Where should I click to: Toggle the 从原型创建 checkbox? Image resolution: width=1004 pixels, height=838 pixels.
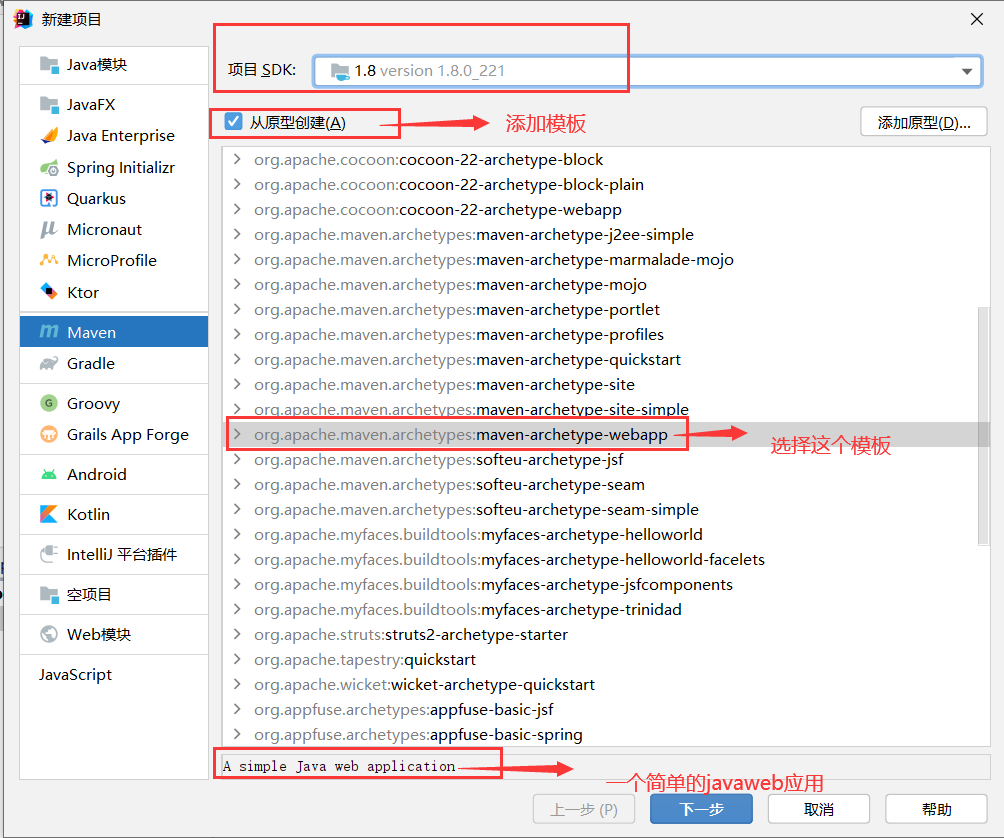click(x=233, y=122)
